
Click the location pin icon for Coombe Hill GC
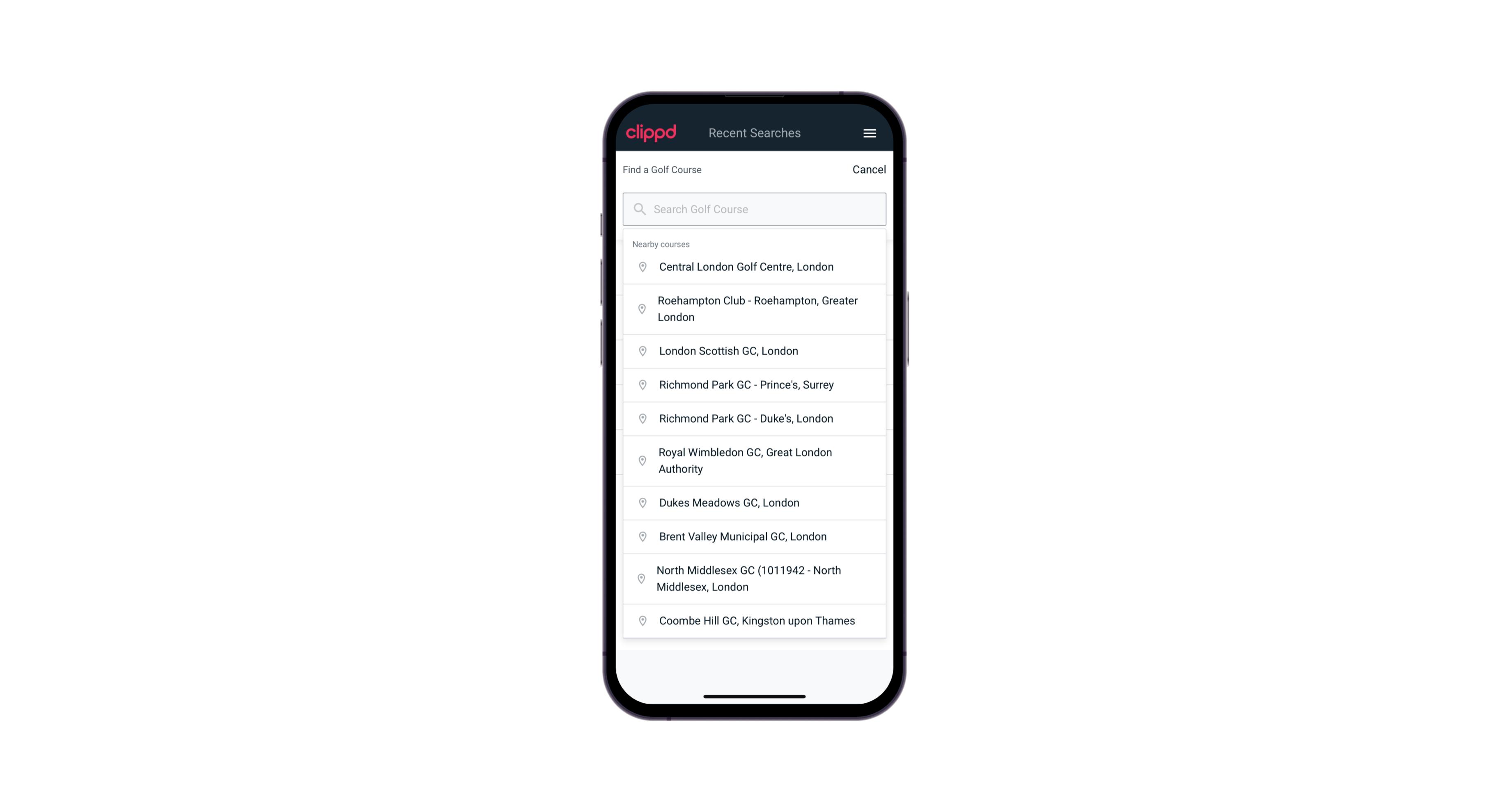click(640, 621)
